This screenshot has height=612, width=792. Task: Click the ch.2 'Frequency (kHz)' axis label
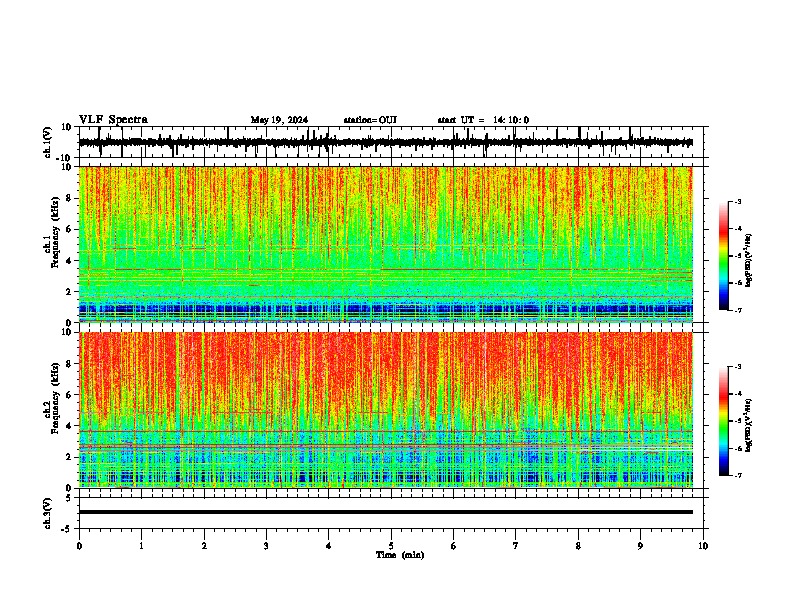(54, 398)
